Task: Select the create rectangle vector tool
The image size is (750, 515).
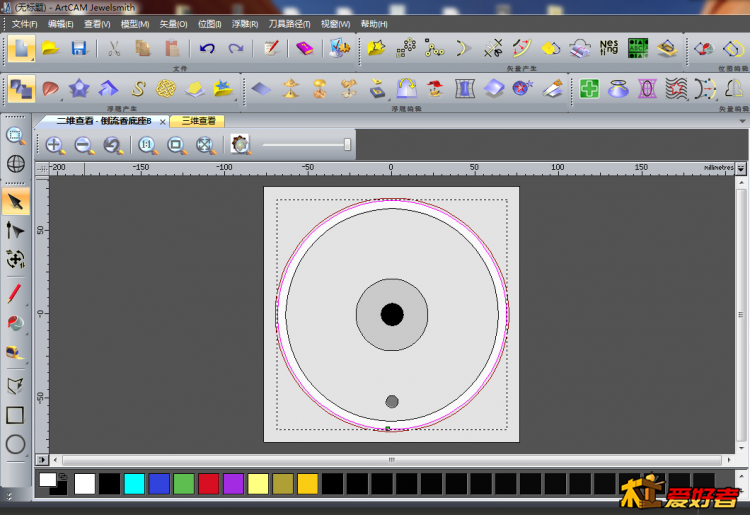Action: coord(15,414)
